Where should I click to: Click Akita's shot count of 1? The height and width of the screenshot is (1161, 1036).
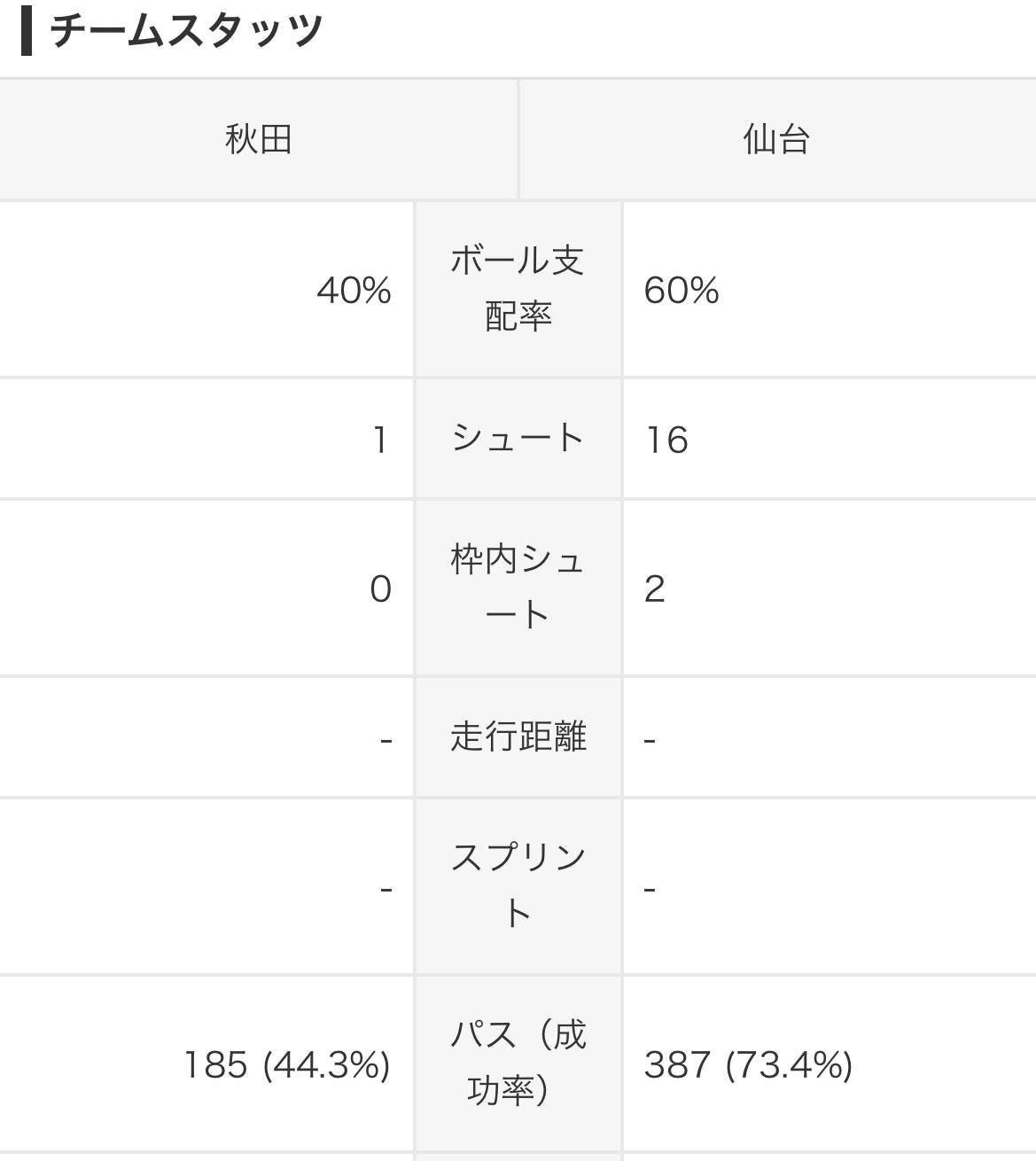coord(380,440)
